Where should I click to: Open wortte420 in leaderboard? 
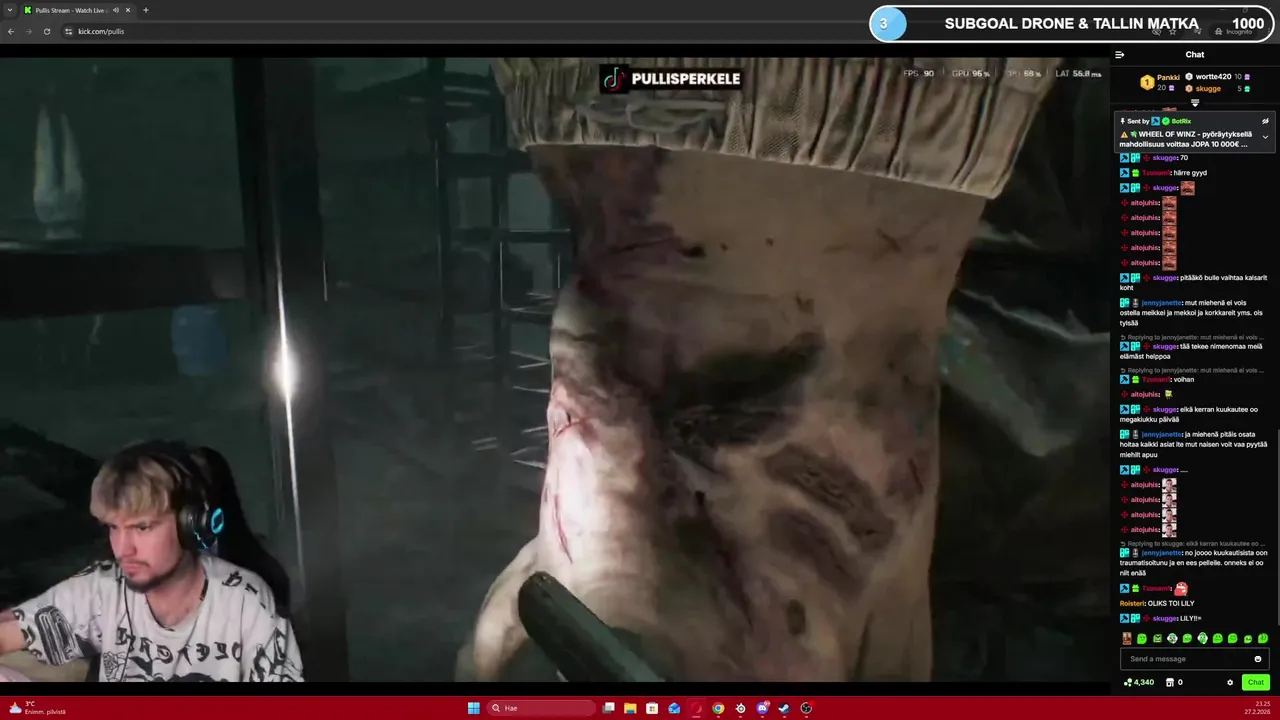click(x=1217, y=77)
